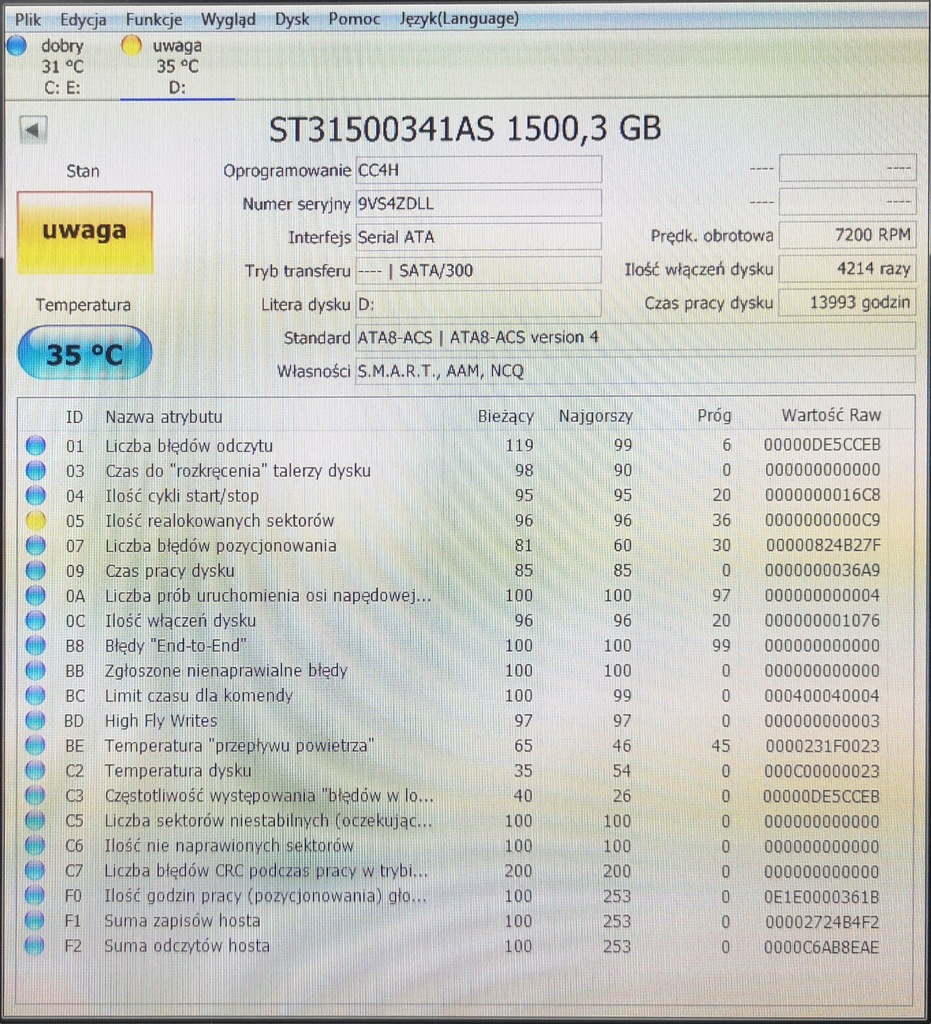Click the status dot for attribute F1
Screen dimensions: 931x1024
[x=35, y=921]
